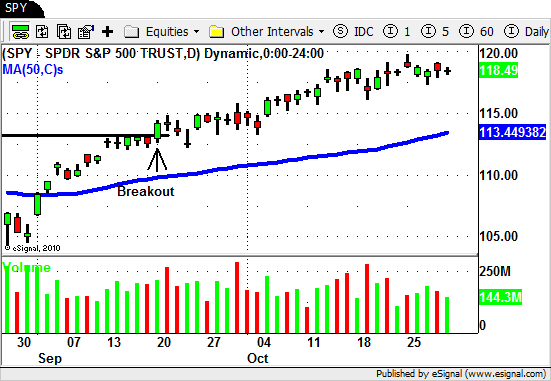The width and height of the screenshot is (551, 381).
Task: Click the stacked refresh windows toolbar icon
Action: 64,32
